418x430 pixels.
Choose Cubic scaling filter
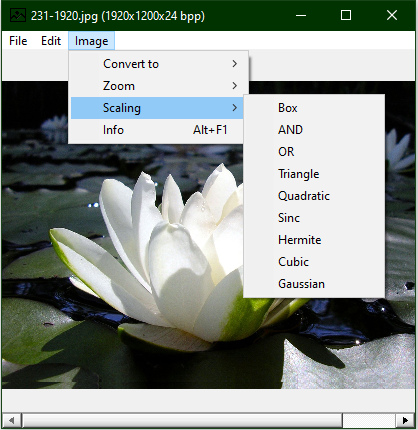tap(314, 262)
